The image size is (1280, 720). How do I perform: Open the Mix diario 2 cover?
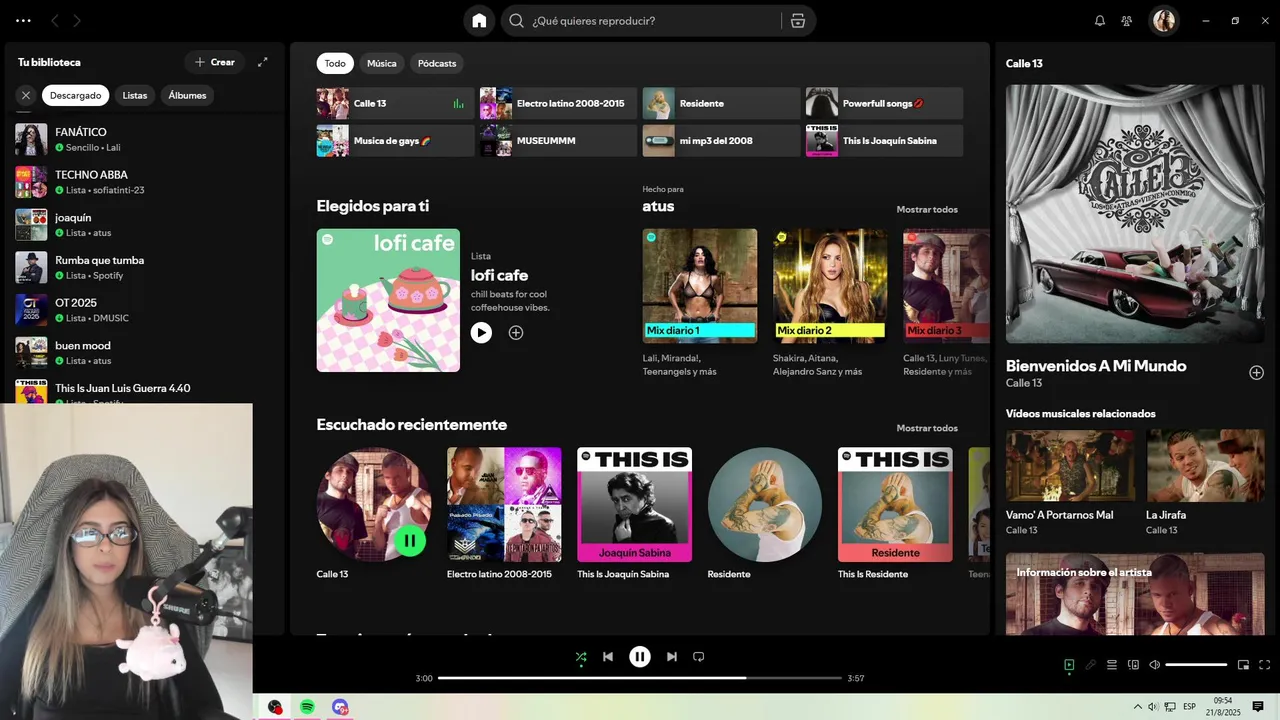[x=830, y=286]
